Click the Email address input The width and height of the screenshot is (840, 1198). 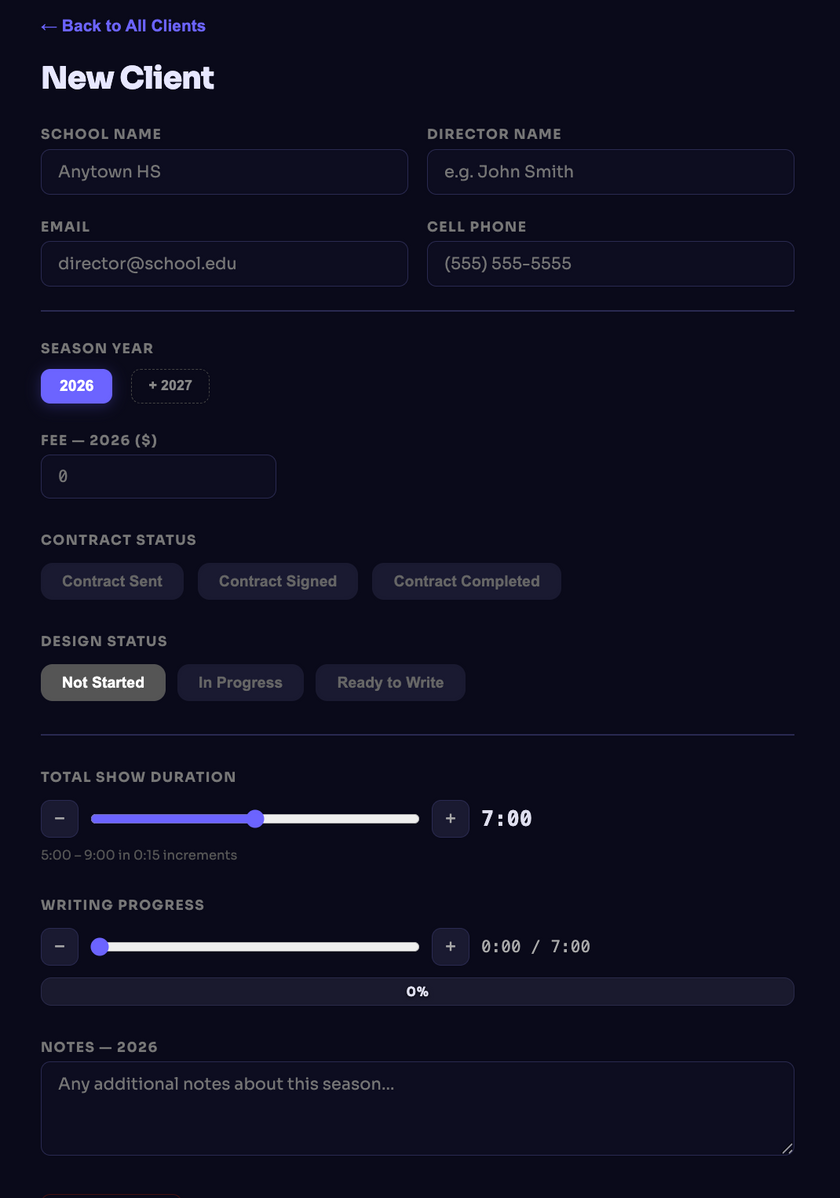coord(224,263)
